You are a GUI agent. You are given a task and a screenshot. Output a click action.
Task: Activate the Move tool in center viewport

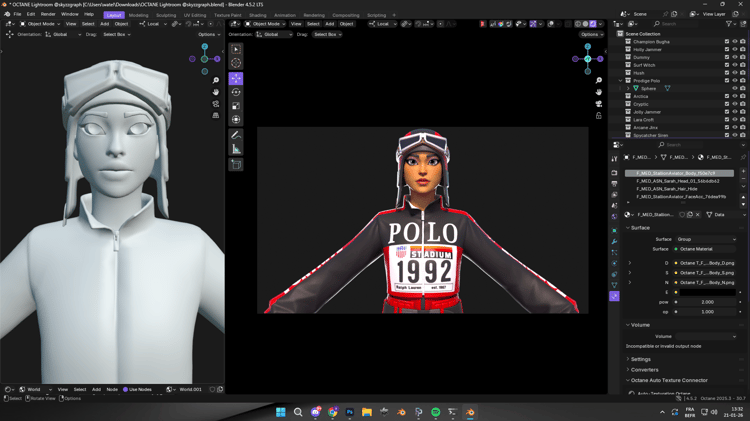coord(236,78)
